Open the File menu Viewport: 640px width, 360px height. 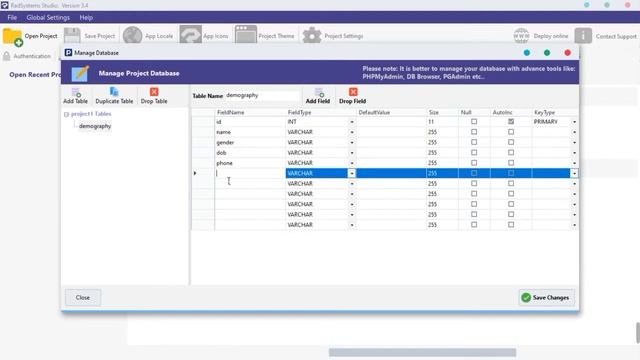click(x=12, y=18)
